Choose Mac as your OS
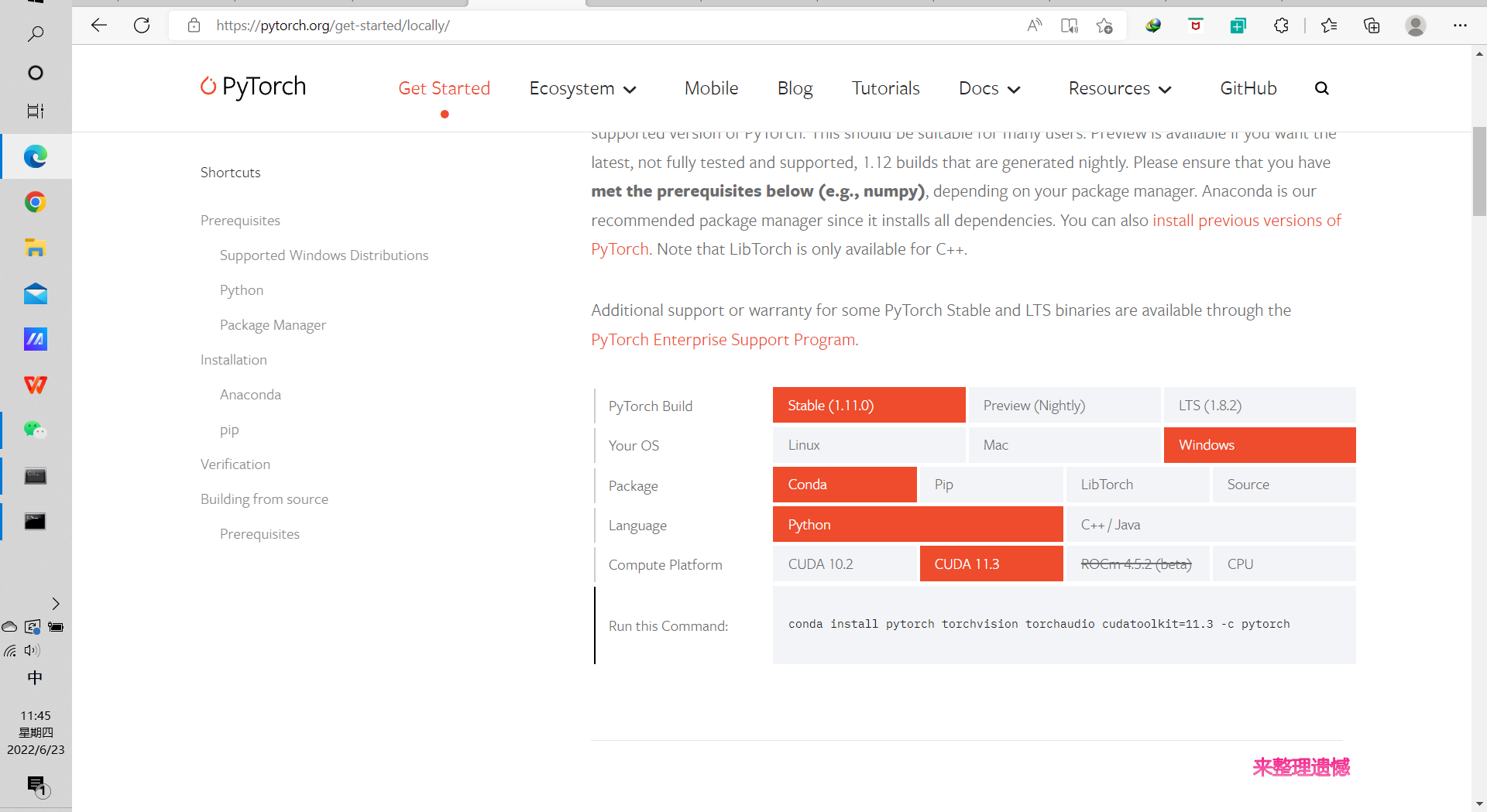Viewport: 1487px width, 812px height. [x=1064, y=445]
